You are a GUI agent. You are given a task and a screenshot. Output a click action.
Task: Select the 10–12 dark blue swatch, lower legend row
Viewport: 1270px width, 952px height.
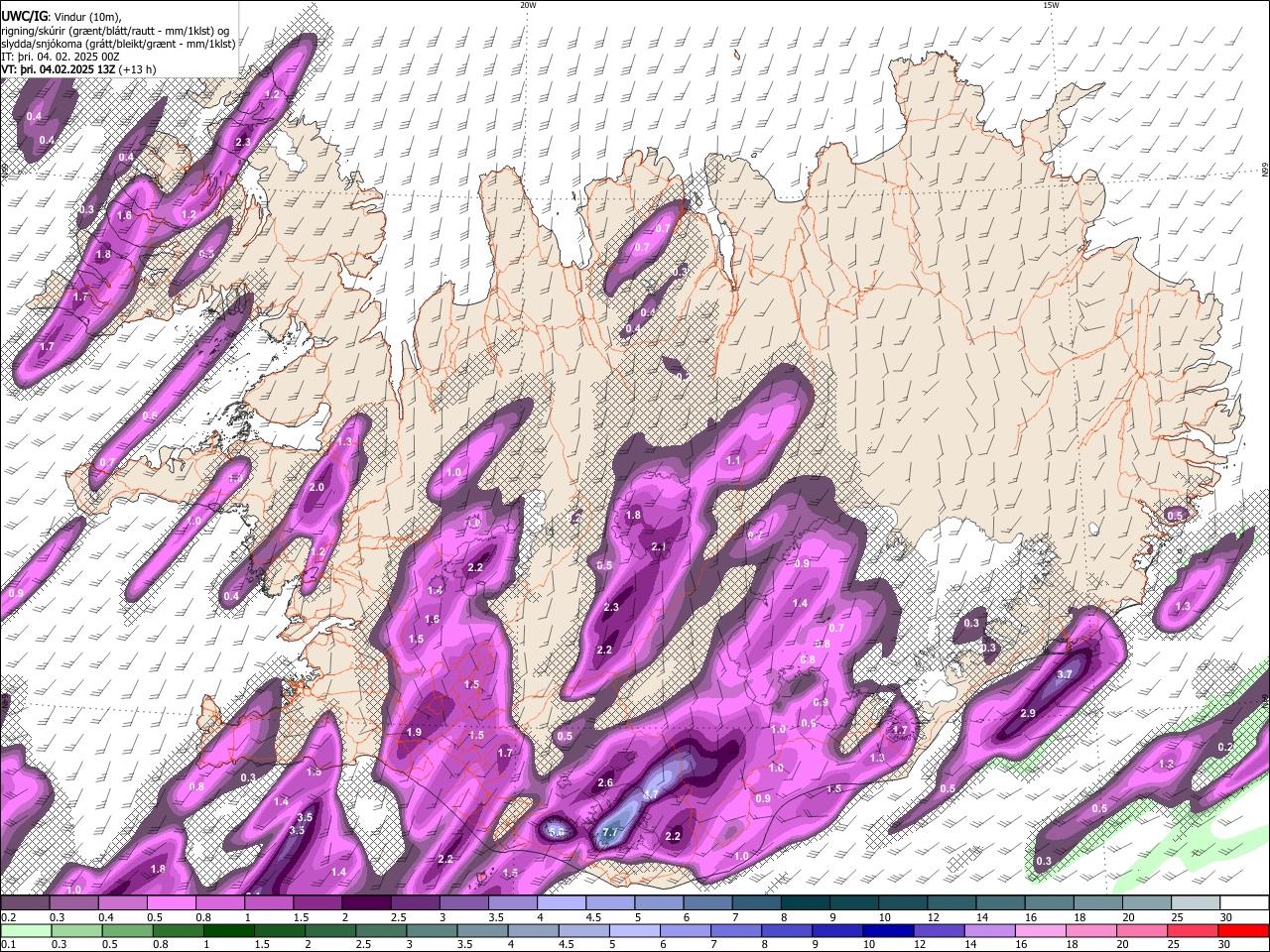[888, 930]
